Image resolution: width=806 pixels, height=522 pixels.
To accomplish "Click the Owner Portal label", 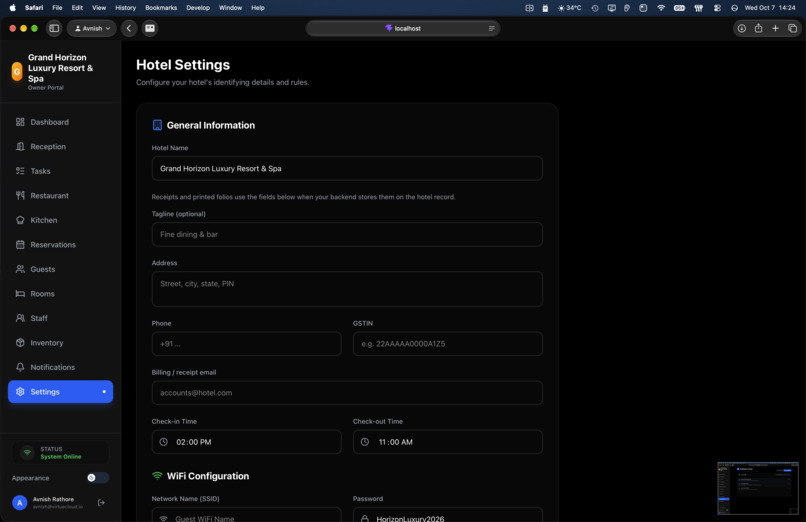I will pos(46,88).
